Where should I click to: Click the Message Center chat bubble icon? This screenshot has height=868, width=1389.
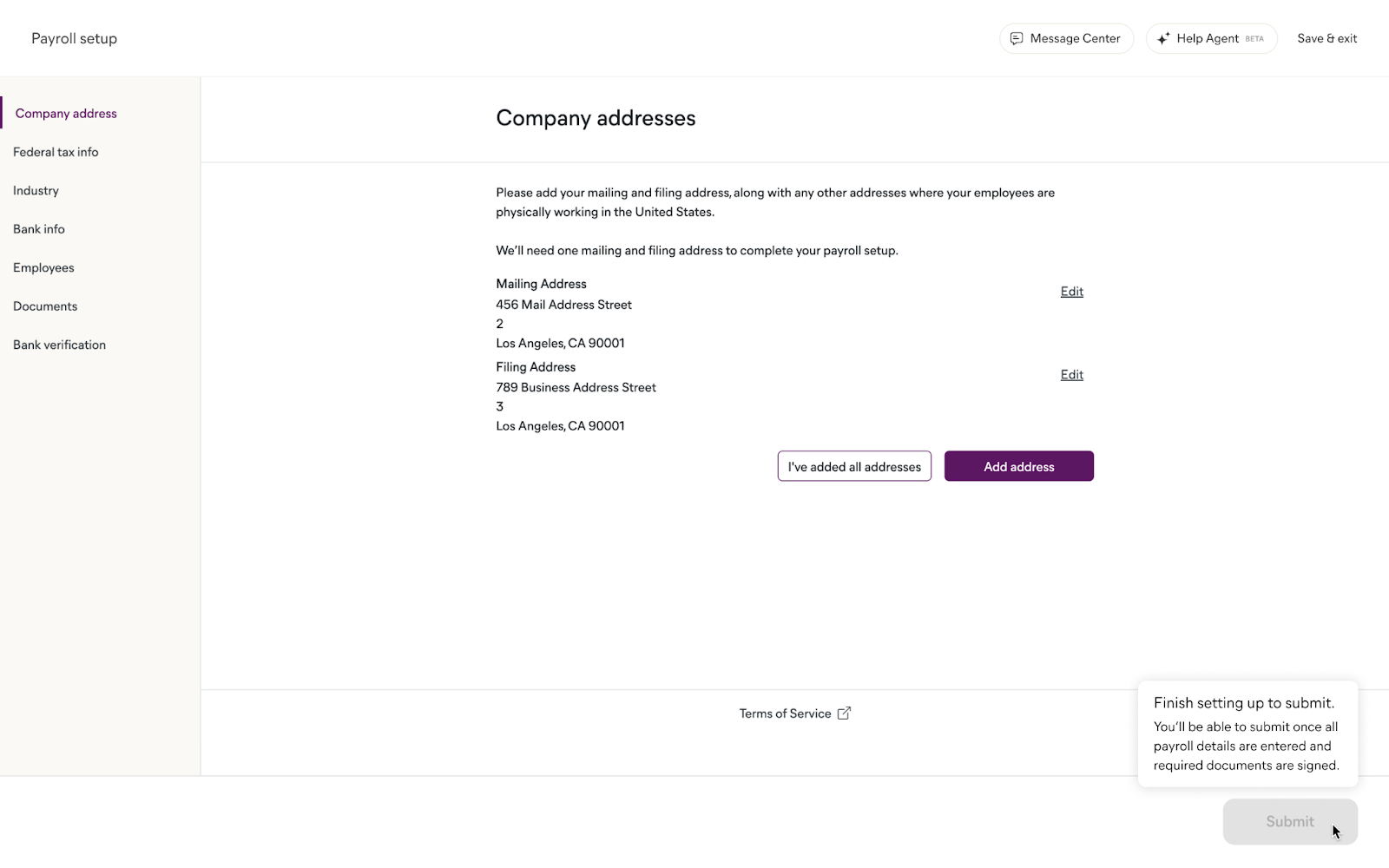[x=1017, y=39]
